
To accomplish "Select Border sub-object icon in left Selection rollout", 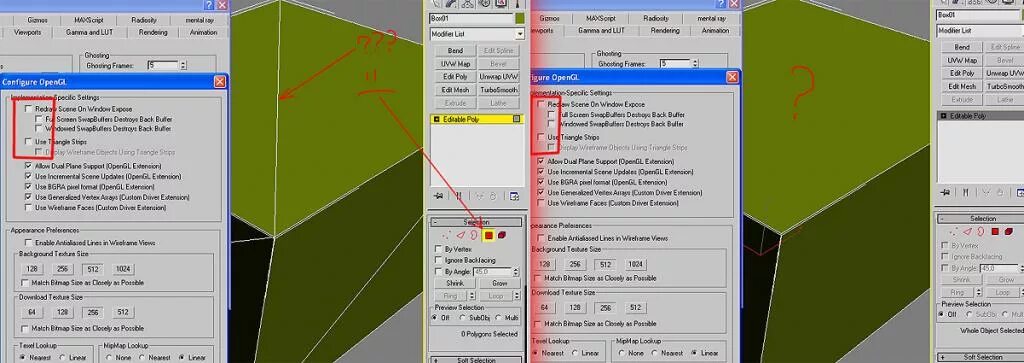I will pyautogui.click(x=473, y=235).
